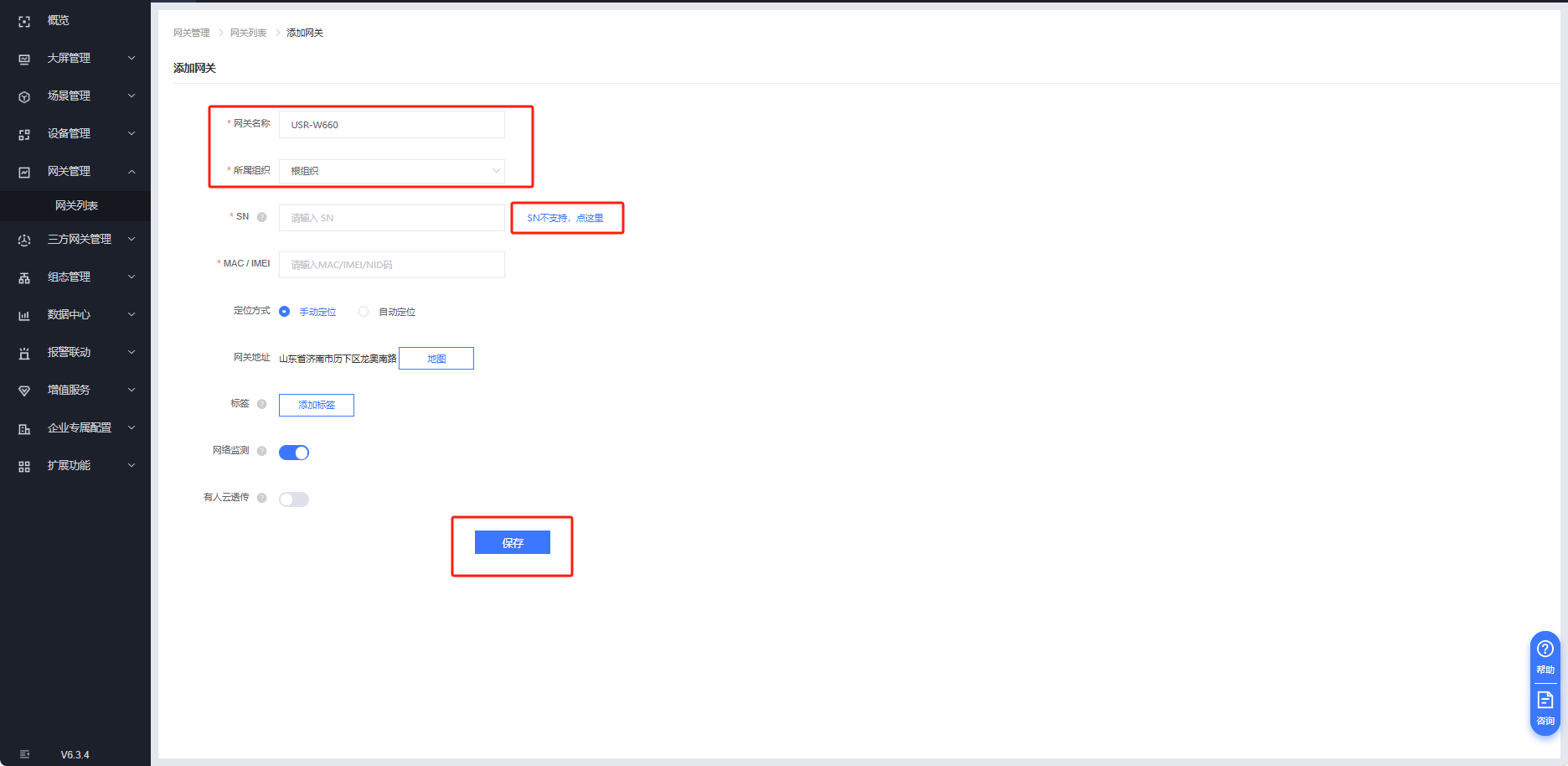This screenshot has width=1568, height=766.
Task: Focus the MAC / IMEI input field
Action: tap(392, 265)
